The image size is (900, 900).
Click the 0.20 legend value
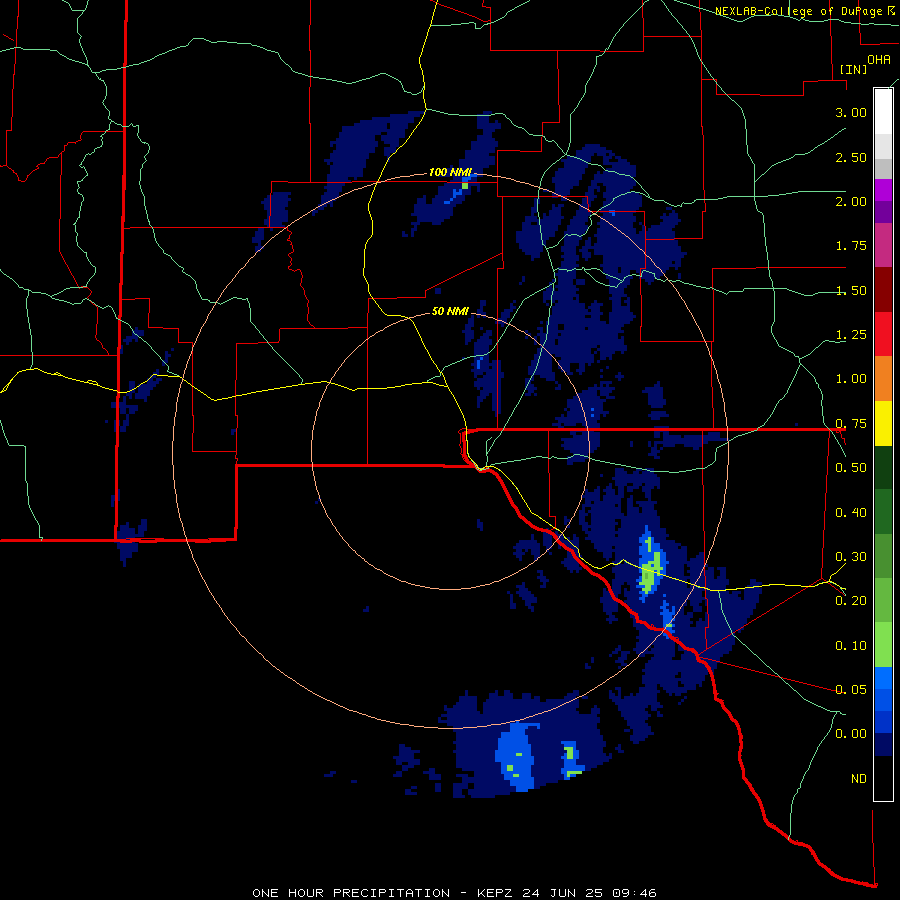(851, 601)
